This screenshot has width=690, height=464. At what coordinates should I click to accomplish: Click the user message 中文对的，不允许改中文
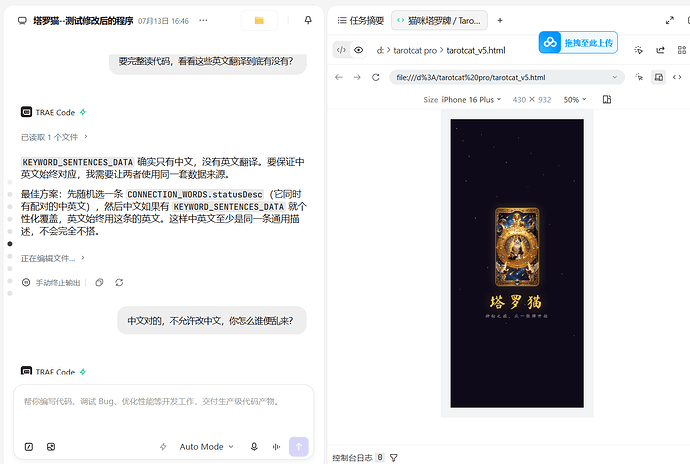click(212, 320)
